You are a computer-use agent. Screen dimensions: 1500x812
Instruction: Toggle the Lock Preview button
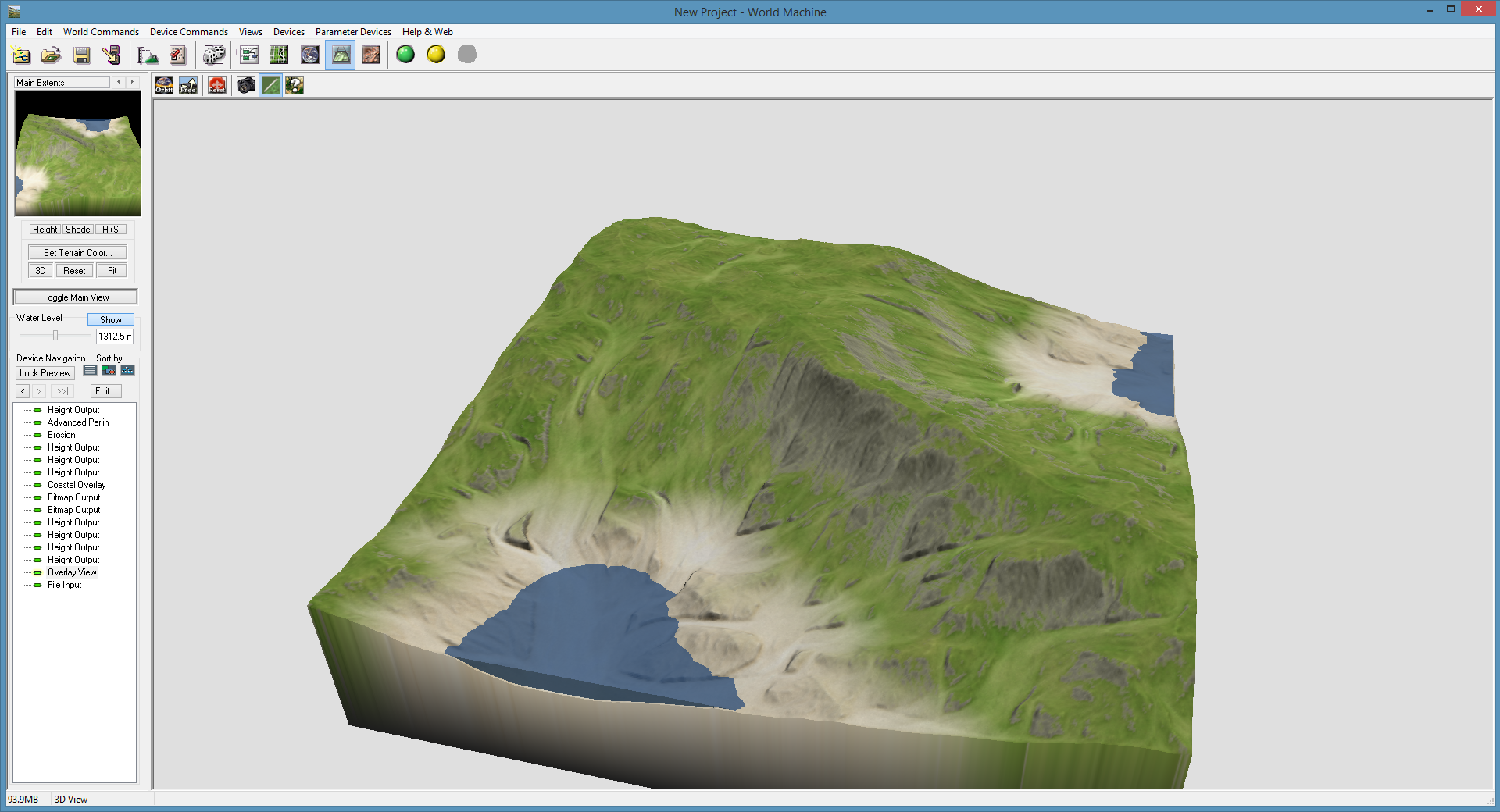[45, 373]
